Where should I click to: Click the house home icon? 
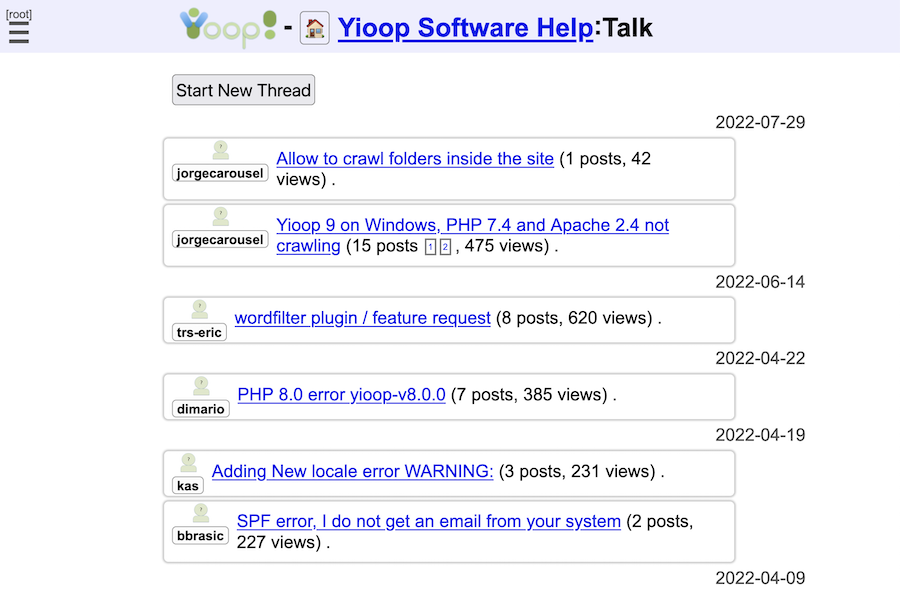pyautogui.click(x=315, y=28)
